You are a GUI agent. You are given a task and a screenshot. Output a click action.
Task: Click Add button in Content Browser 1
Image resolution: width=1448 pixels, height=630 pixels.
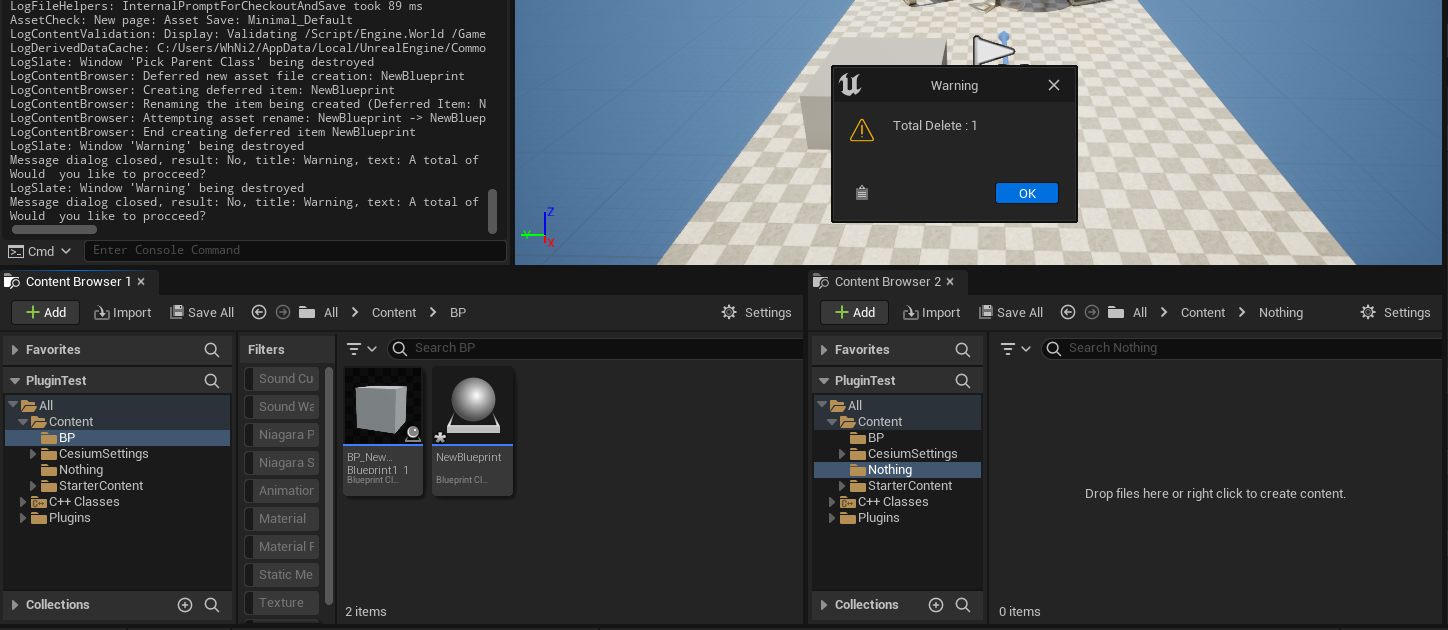click(x=46, y=313)
